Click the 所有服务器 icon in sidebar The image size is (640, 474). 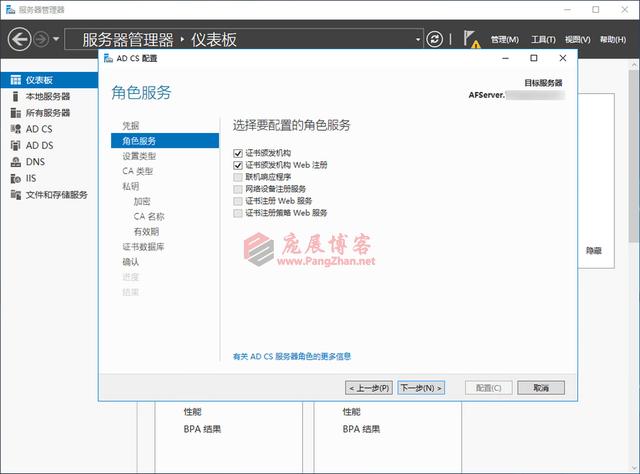16,113
